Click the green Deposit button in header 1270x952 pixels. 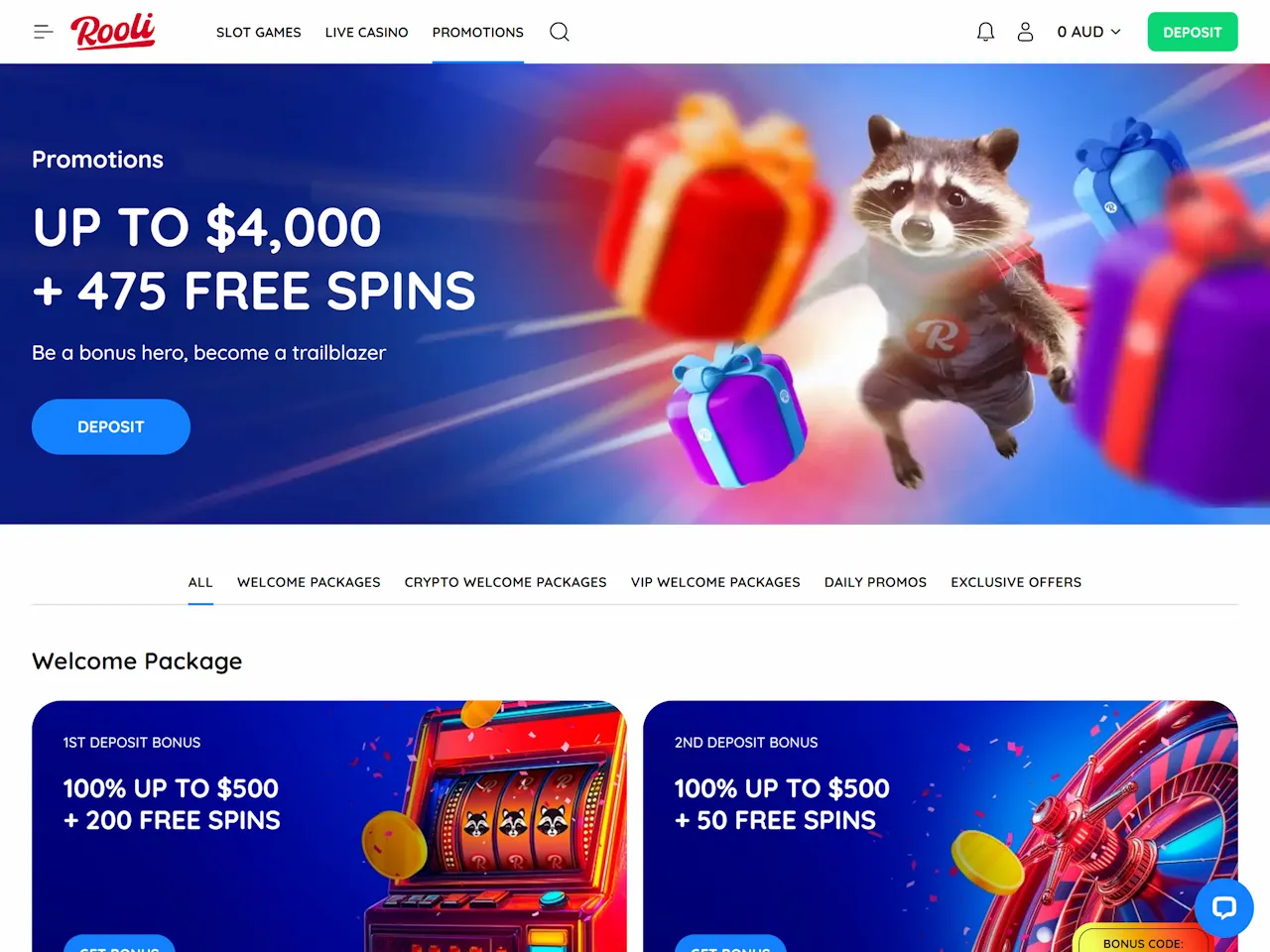1193,32
